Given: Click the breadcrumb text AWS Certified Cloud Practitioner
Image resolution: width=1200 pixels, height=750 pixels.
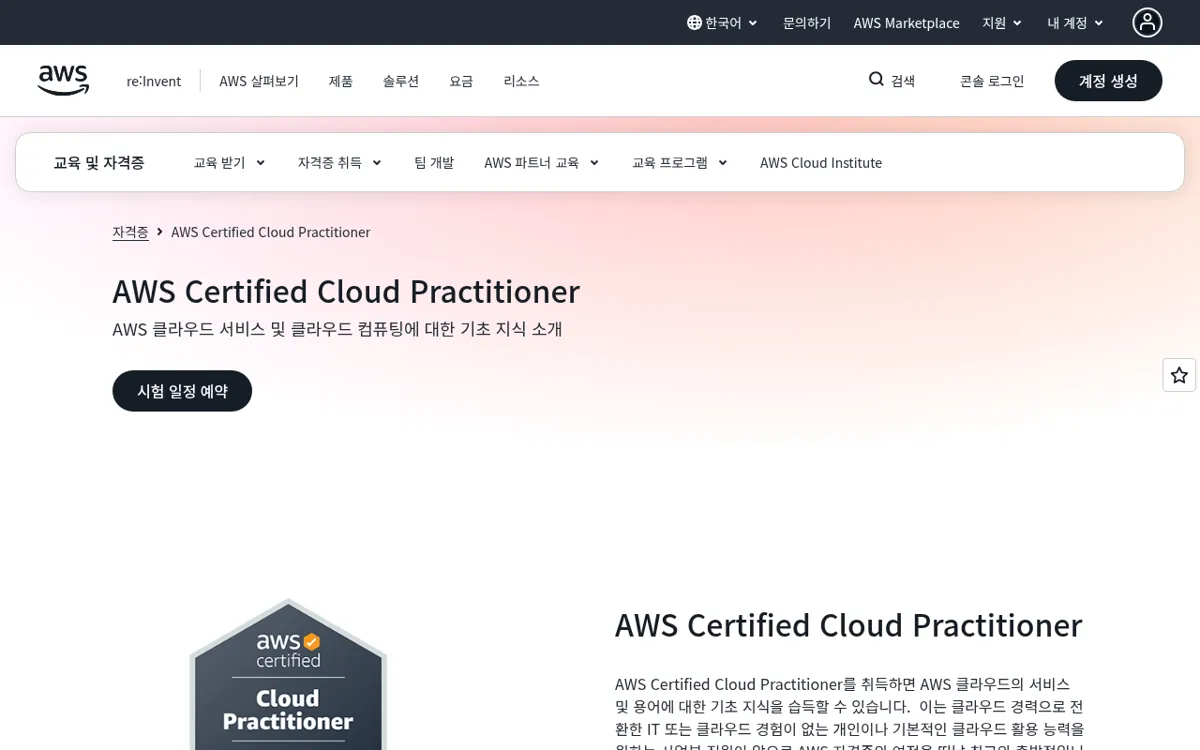Looking at the screenshot, I should pyautogui.click(x=271, y=232).
